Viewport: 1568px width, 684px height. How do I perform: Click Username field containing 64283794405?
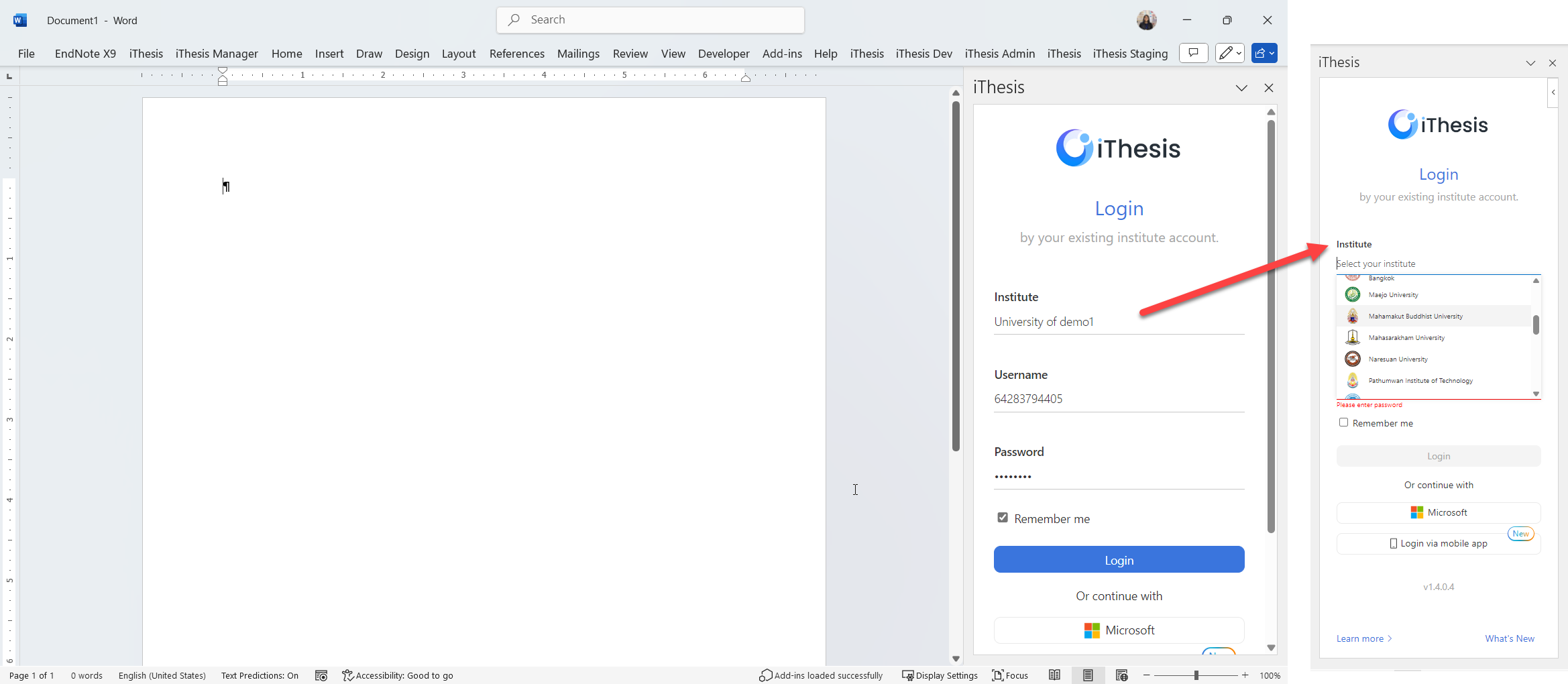coord(1119,399)
